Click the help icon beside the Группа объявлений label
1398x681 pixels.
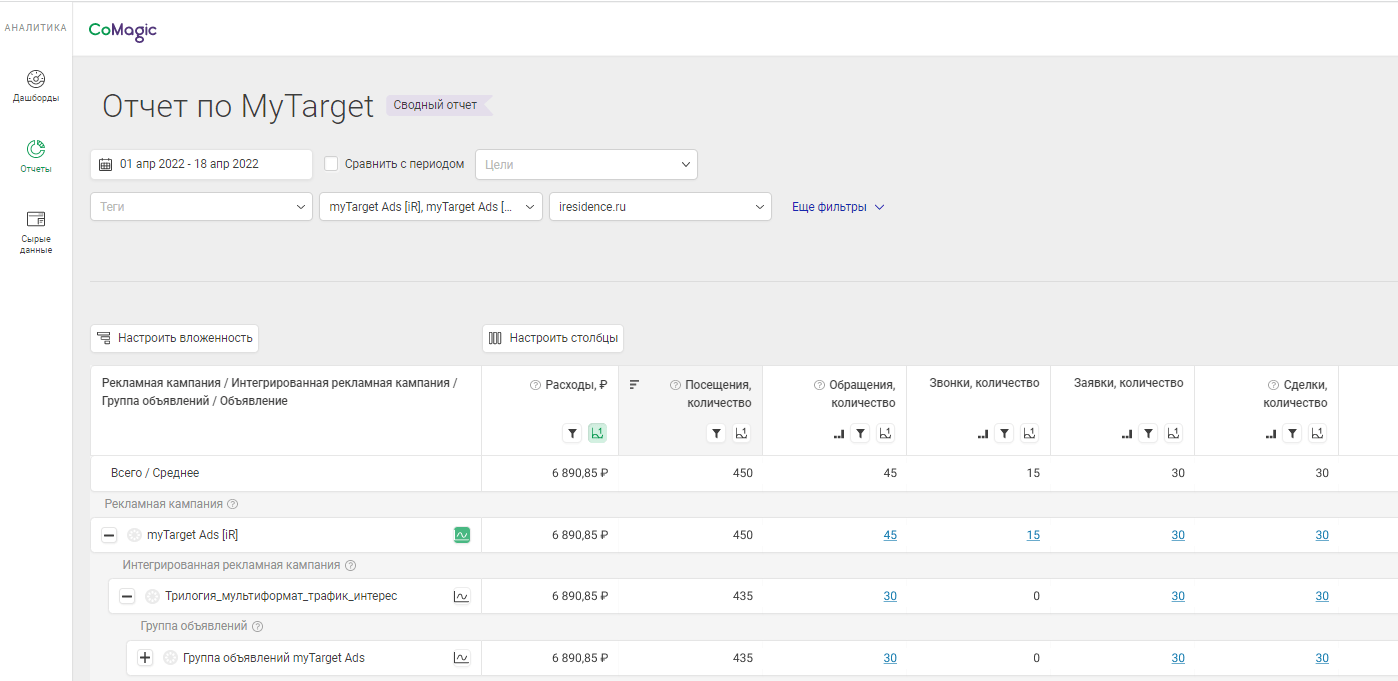[257, 626]
